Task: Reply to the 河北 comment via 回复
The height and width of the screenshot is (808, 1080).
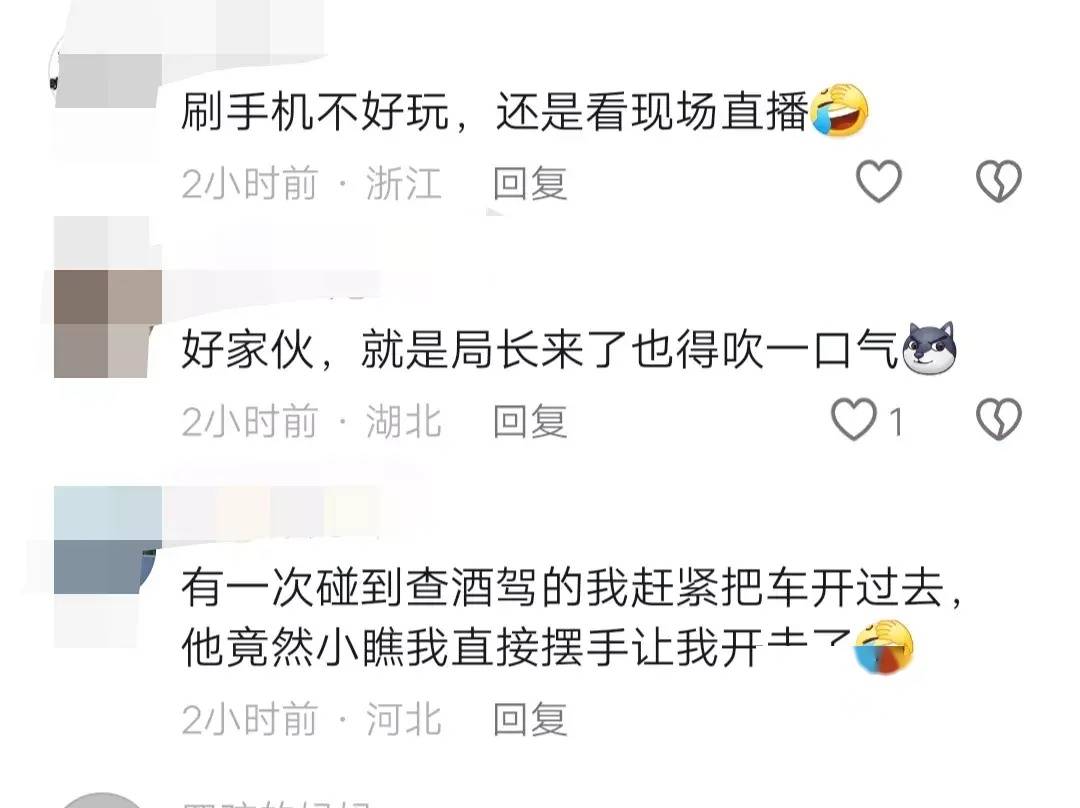Action: tap(530, 719)
